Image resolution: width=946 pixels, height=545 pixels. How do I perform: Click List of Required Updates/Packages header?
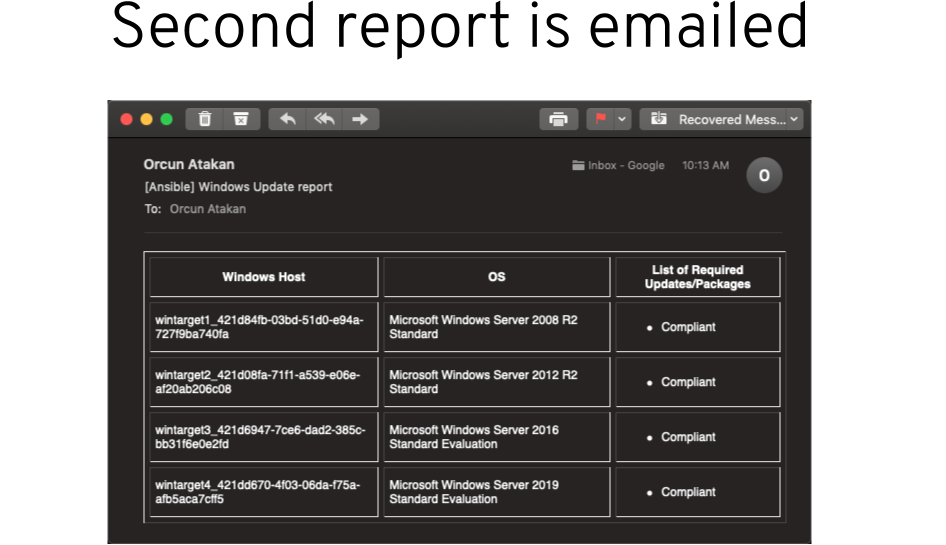[x=697, y=277]
